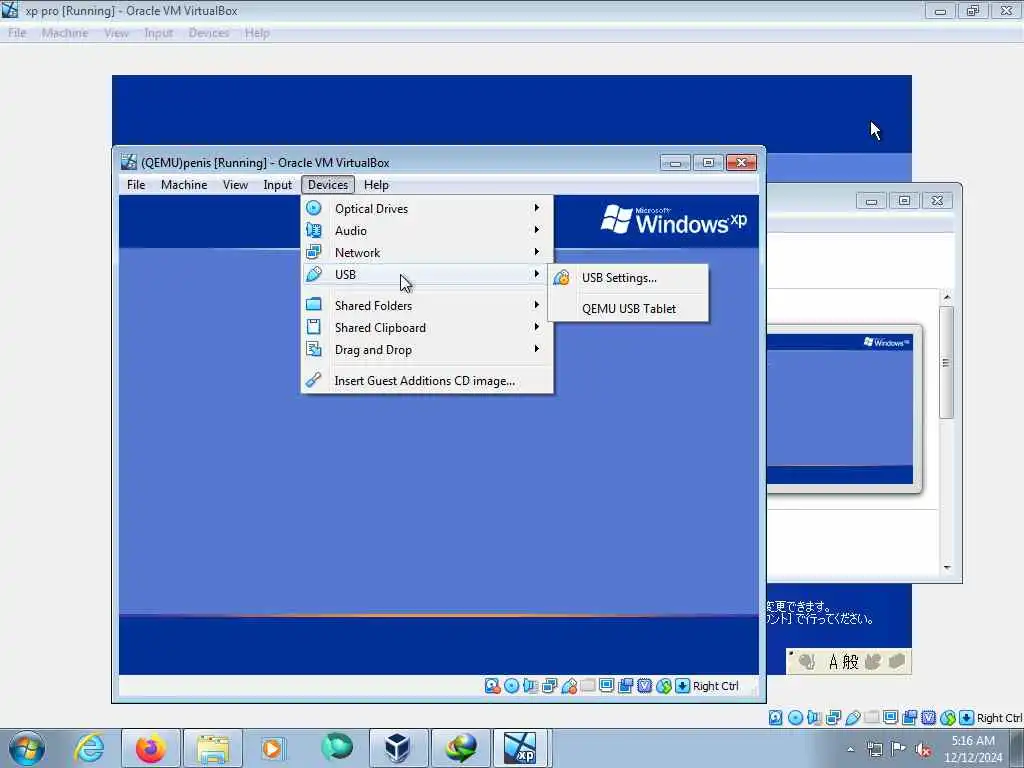This screenshot has height=768, width=1024.
Task: Select the QEMU USB Tablet device
Action: 628,308
